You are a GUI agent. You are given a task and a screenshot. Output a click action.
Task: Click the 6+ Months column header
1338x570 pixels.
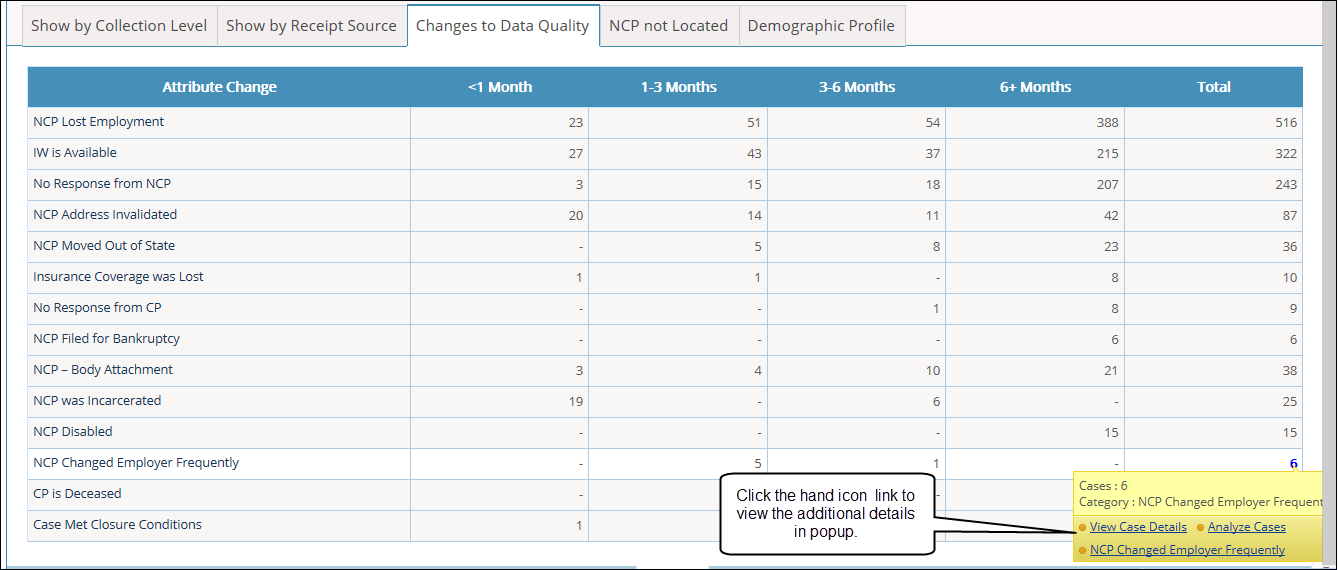(1035, 87)
